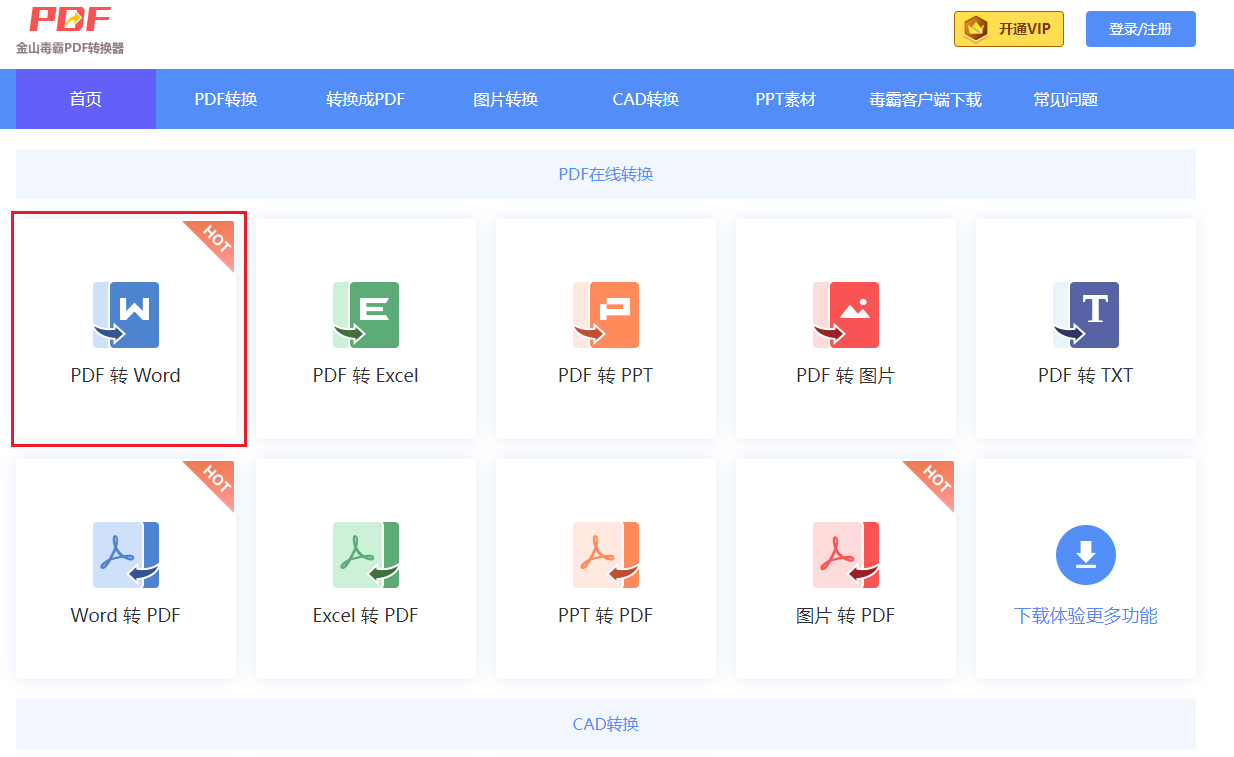
Task: Click the PPT 转 PDF icon
Action: pos(606,555)
